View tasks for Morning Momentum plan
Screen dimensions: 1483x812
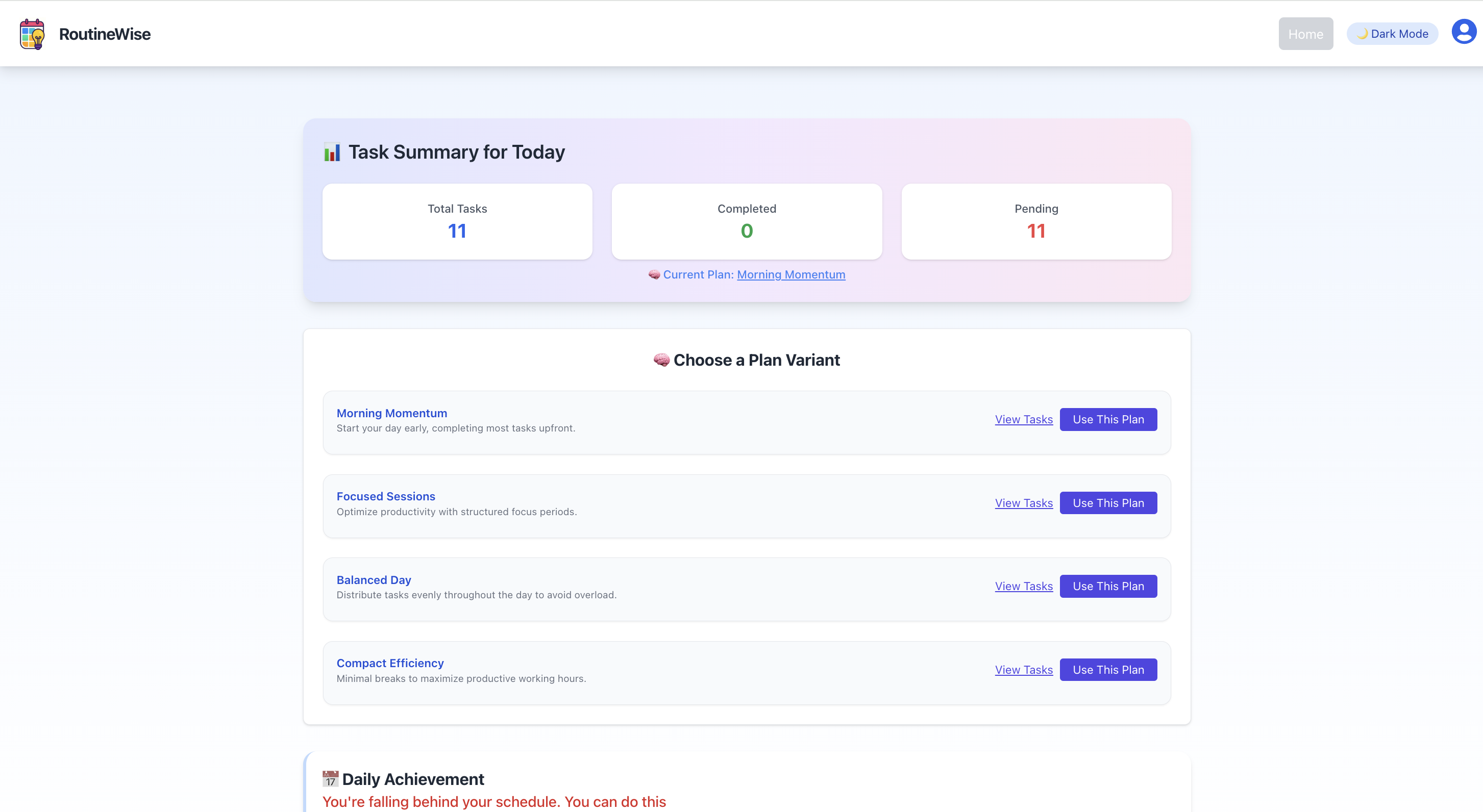(1023, 420)
